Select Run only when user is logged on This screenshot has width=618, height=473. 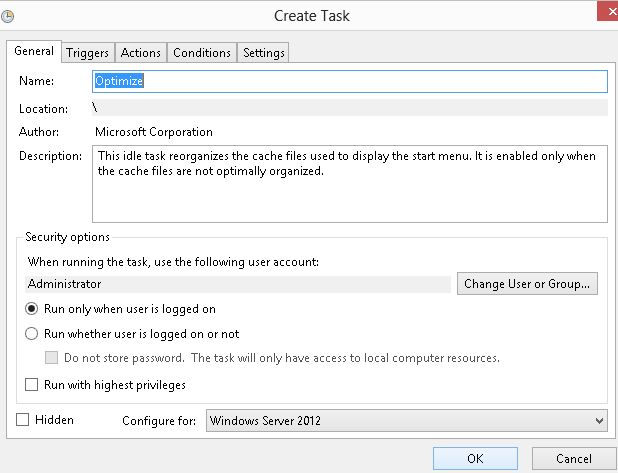tap(32, 309)
